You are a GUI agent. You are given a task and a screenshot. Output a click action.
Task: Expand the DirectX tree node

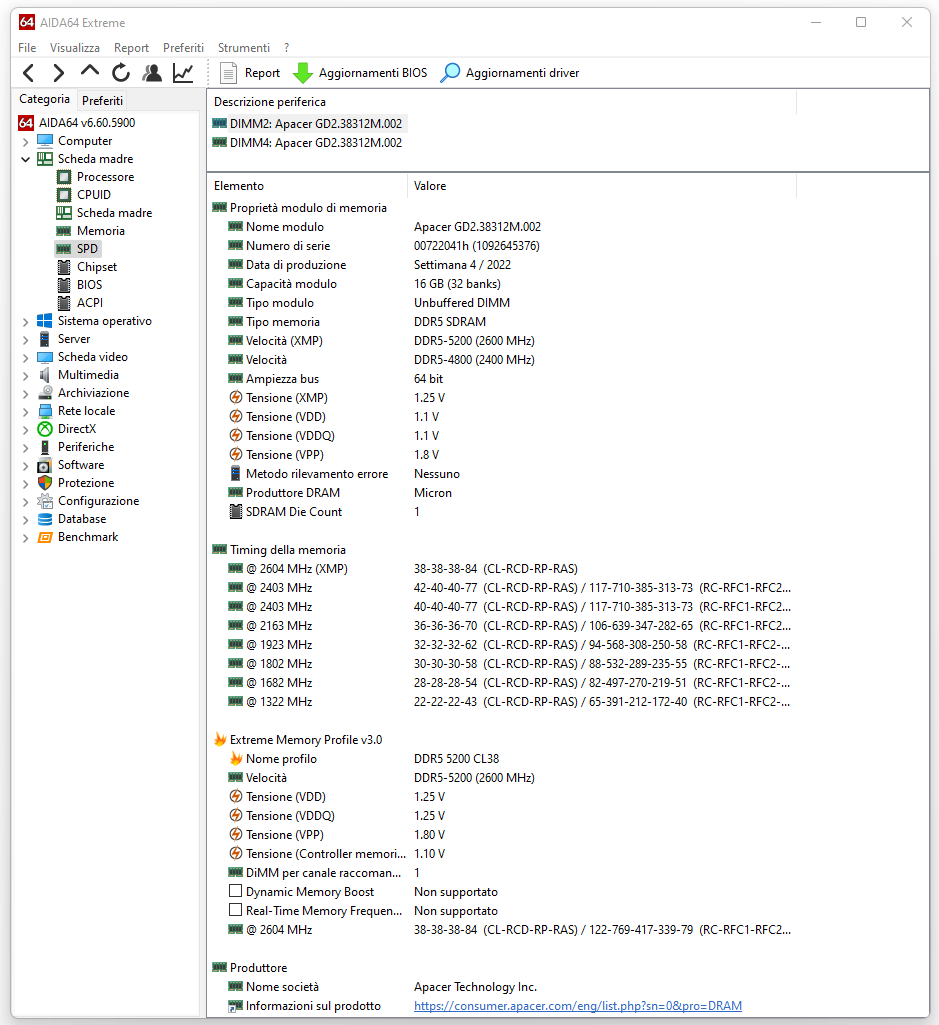(26, 429)
